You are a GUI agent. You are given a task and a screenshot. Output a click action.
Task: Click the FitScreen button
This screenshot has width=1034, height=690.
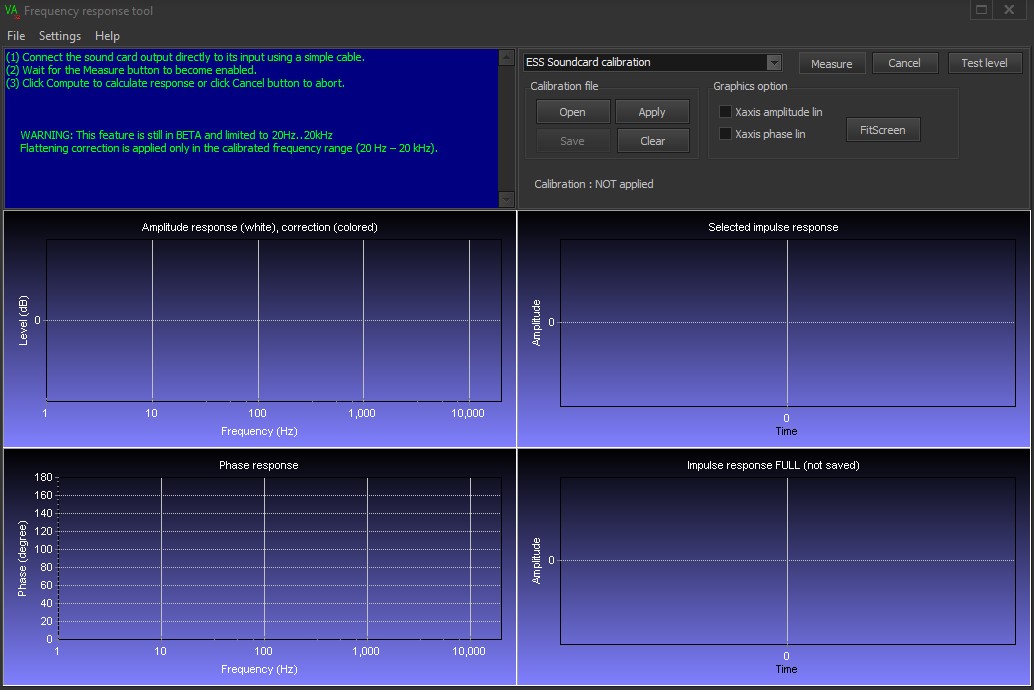(883, 130)
